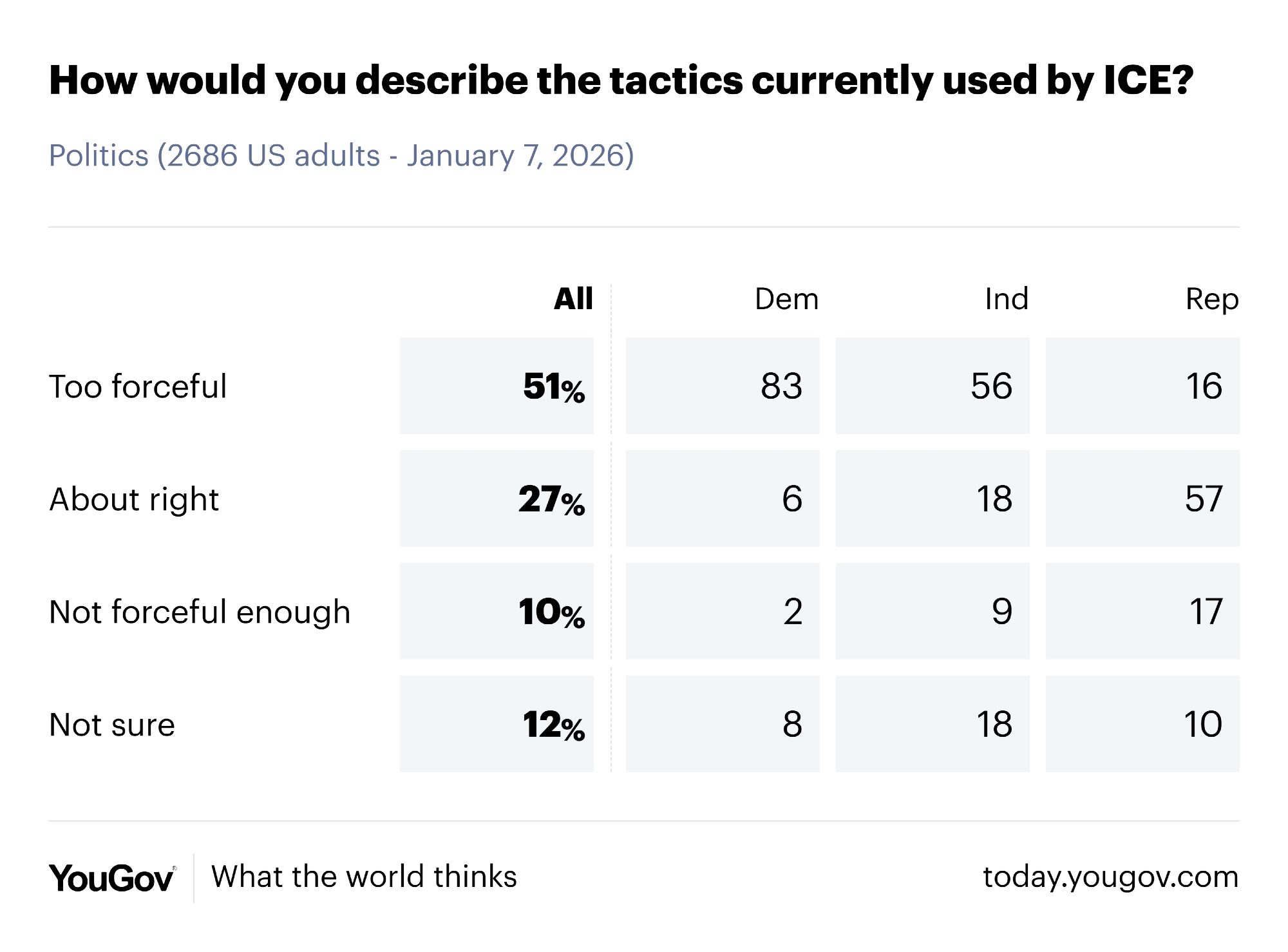
Task: Select Rep value 17 for Not forceful enough
Action: tap(1142, 611)
